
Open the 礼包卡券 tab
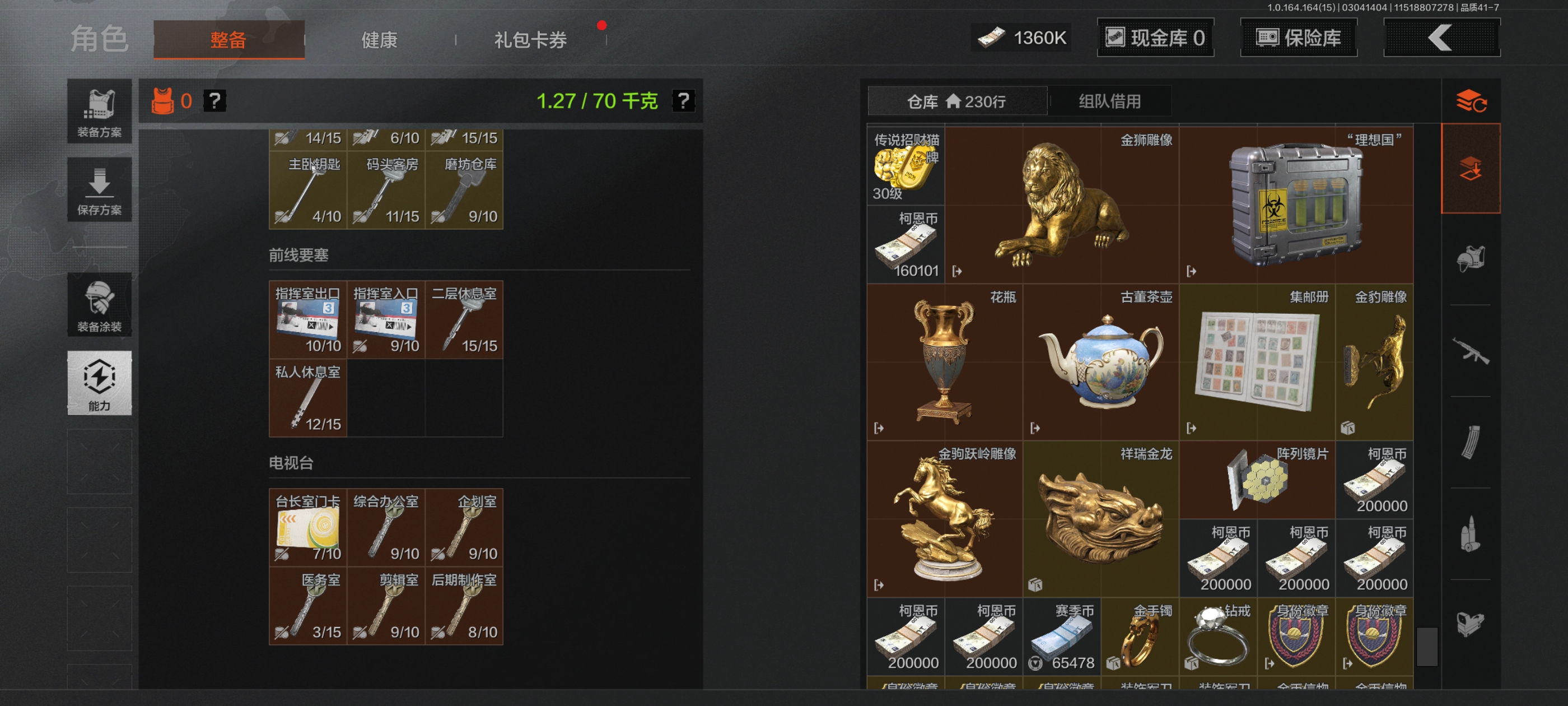530,40
